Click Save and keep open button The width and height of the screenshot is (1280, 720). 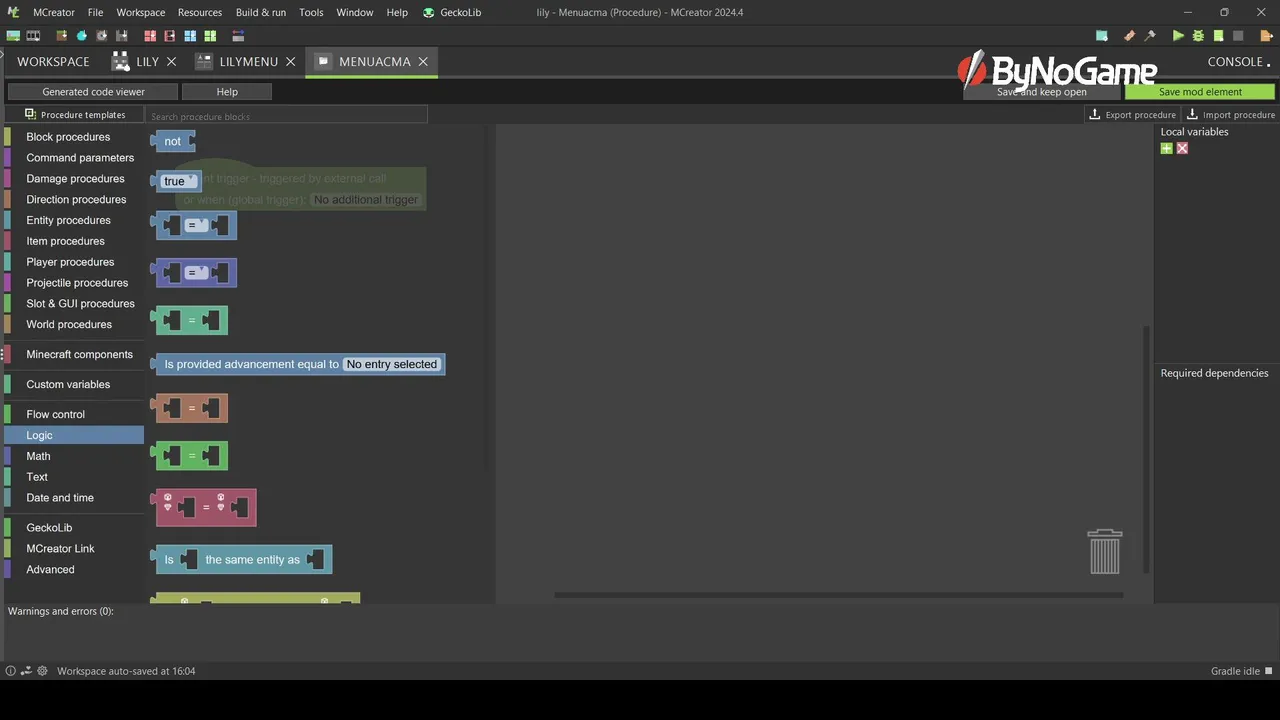click(x=1041, y=91)
